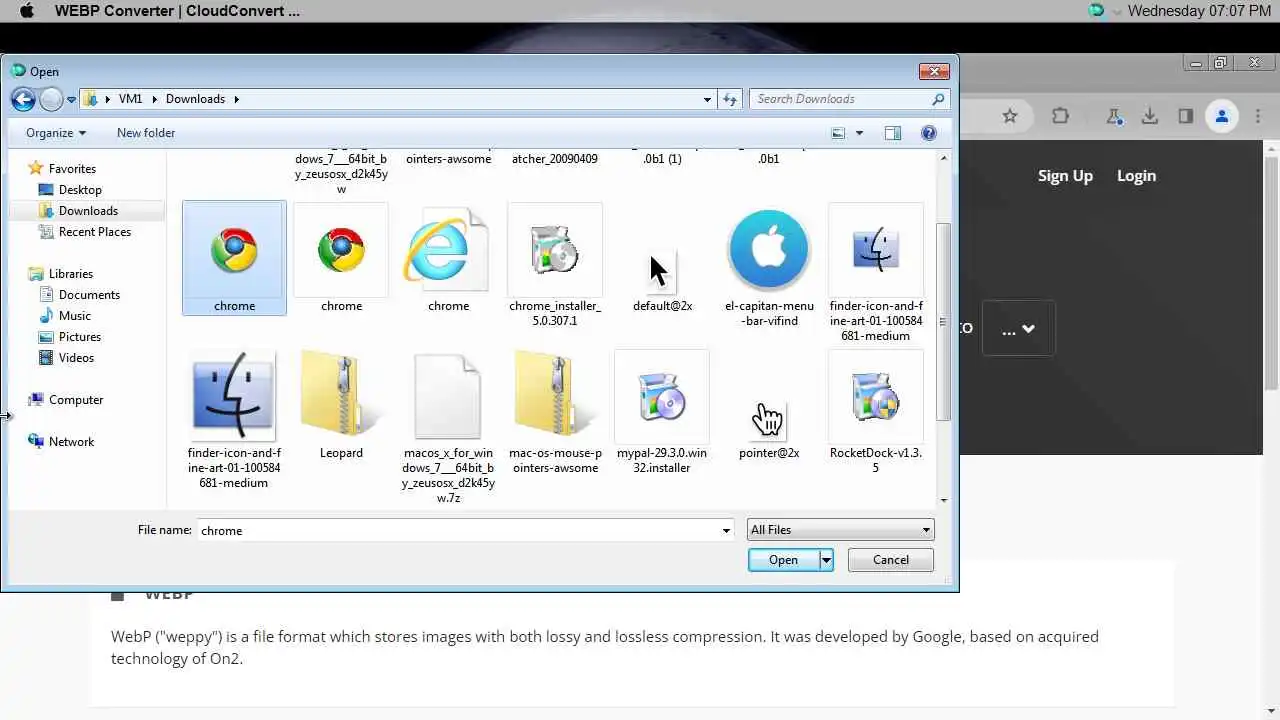Open the recent locations dropdown arrow
The height and width of the screenshot is (720, 1280).
click(x=71, y=100)
